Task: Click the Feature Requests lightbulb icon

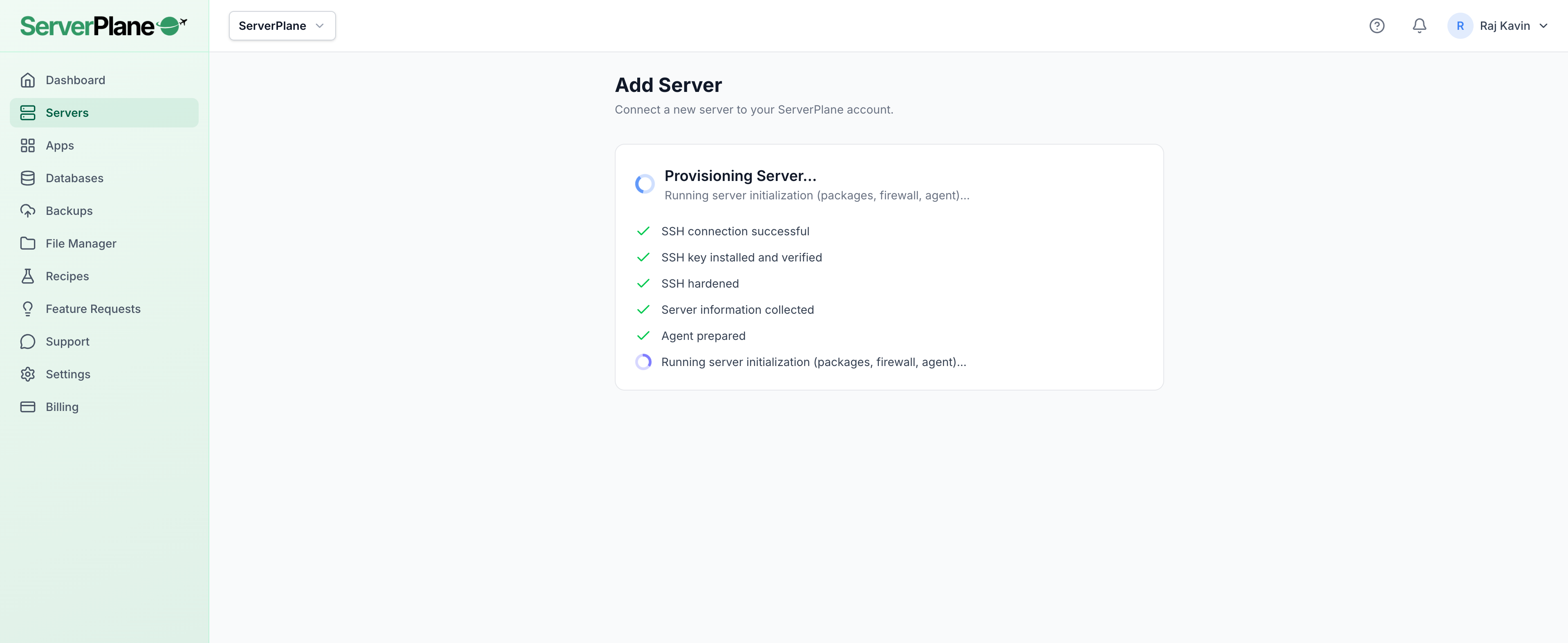Action: click(x=27, y=309)
